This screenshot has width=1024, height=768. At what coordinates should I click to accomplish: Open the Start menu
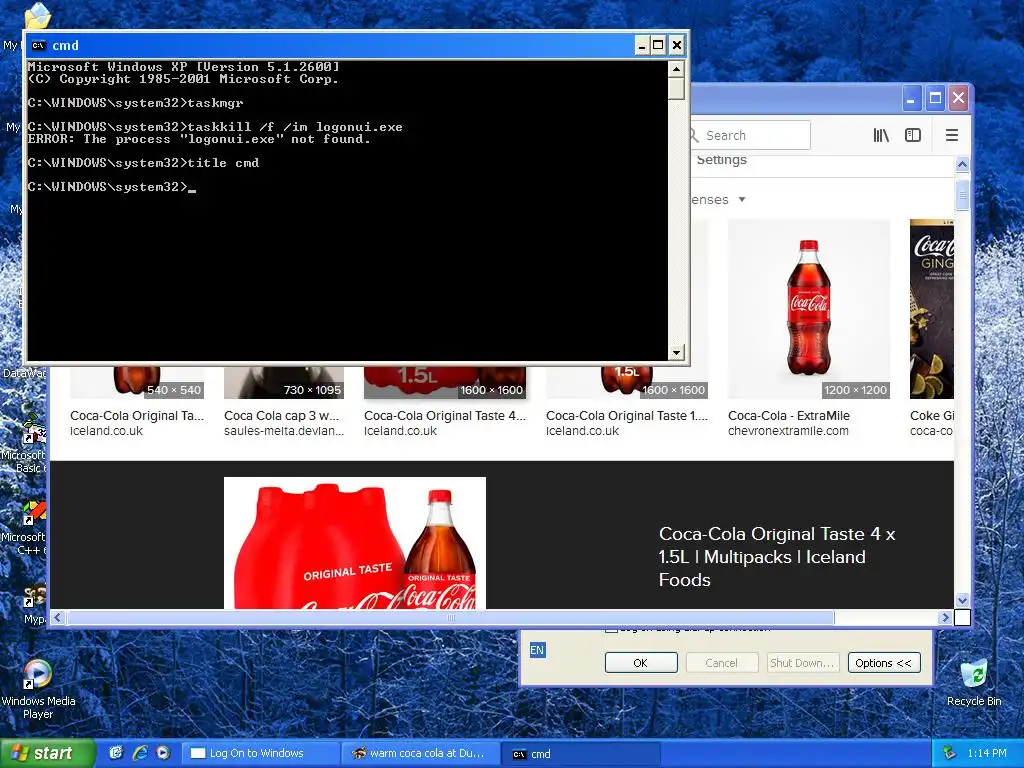(48, 754)
